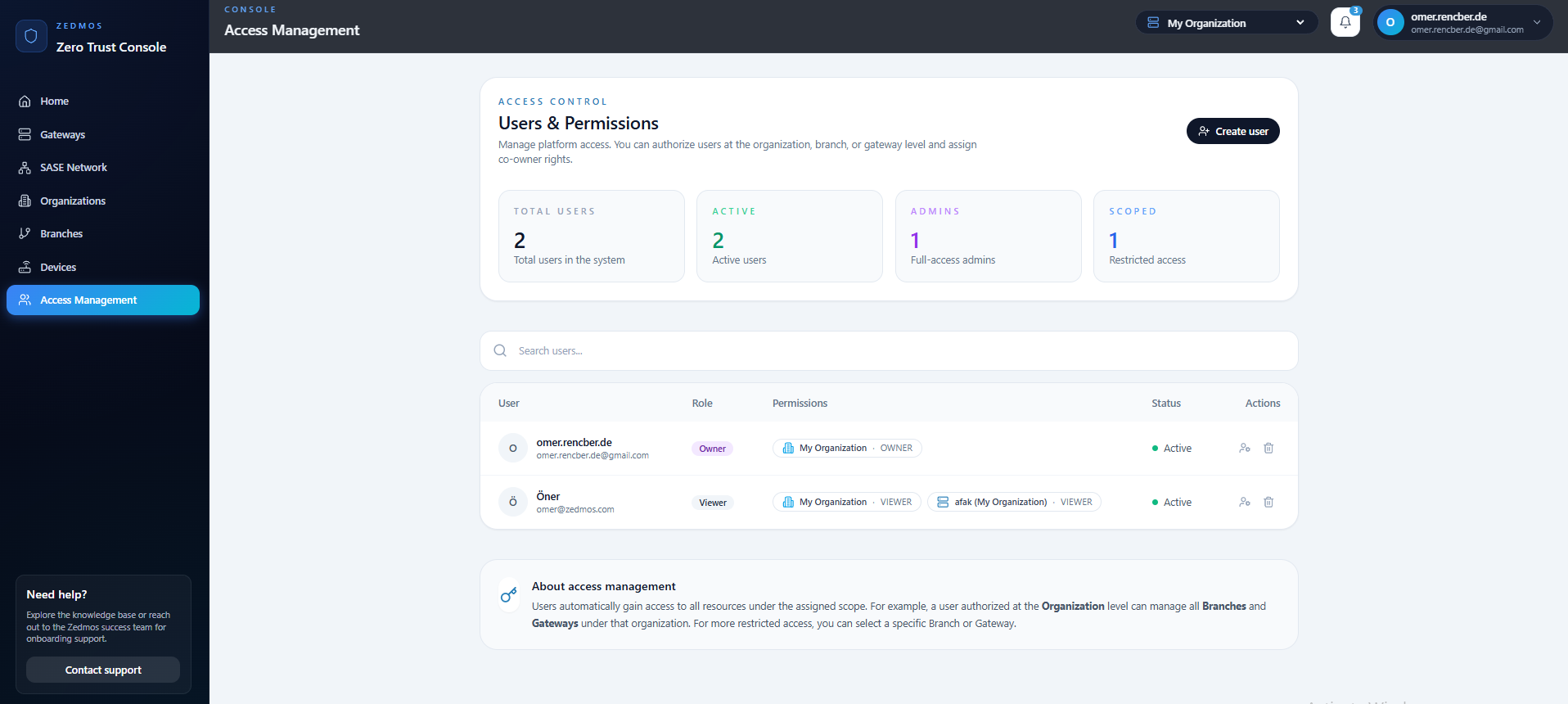Open the Organizations page
1568x704 pixels.
tap(102, 201)
